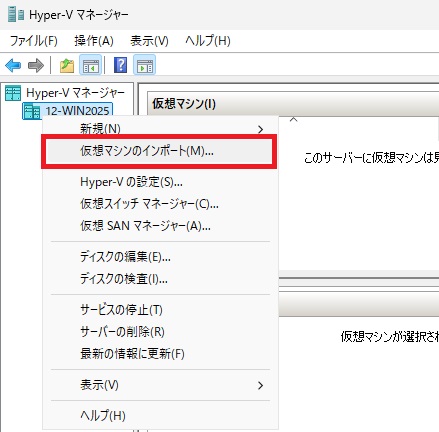The height and width of the screenshot is (432, 439).
Task: Select the 12-WIN2025 server node
Action: point(77,111)
